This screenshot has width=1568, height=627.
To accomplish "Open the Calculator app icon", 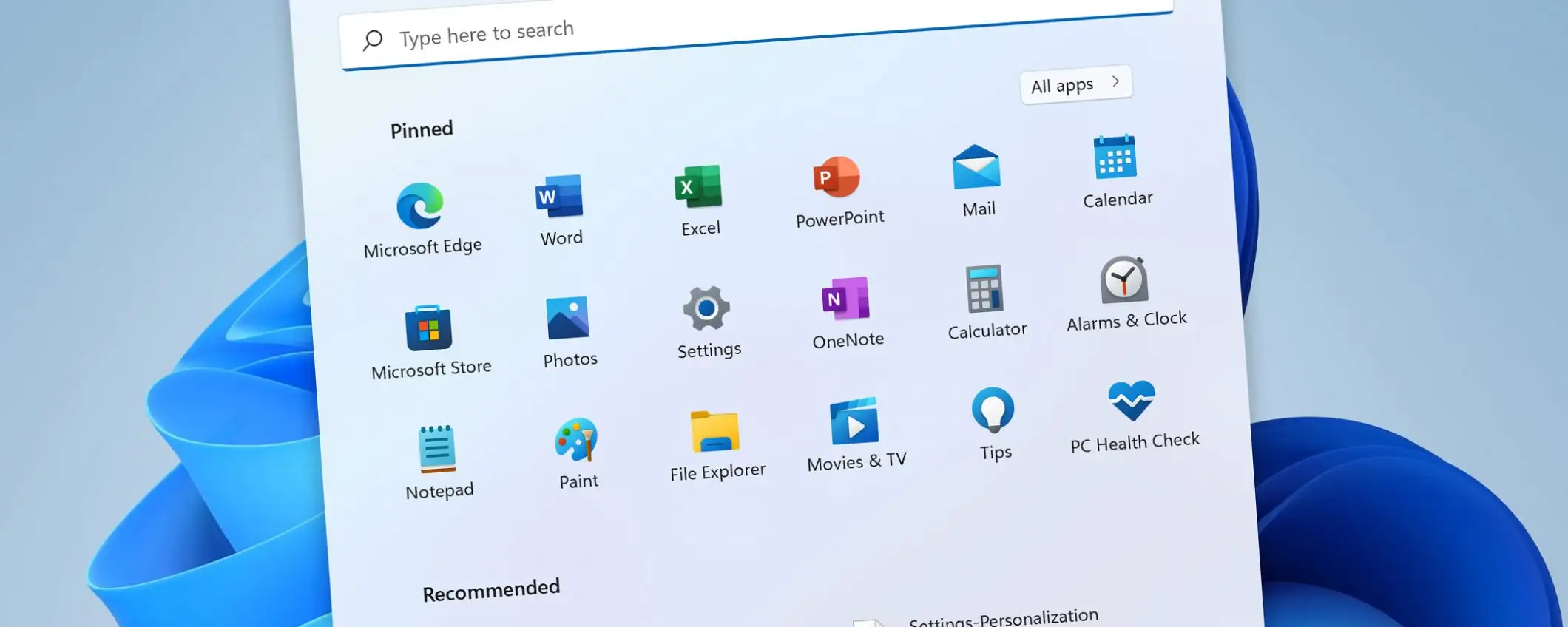I will [984, 288].
